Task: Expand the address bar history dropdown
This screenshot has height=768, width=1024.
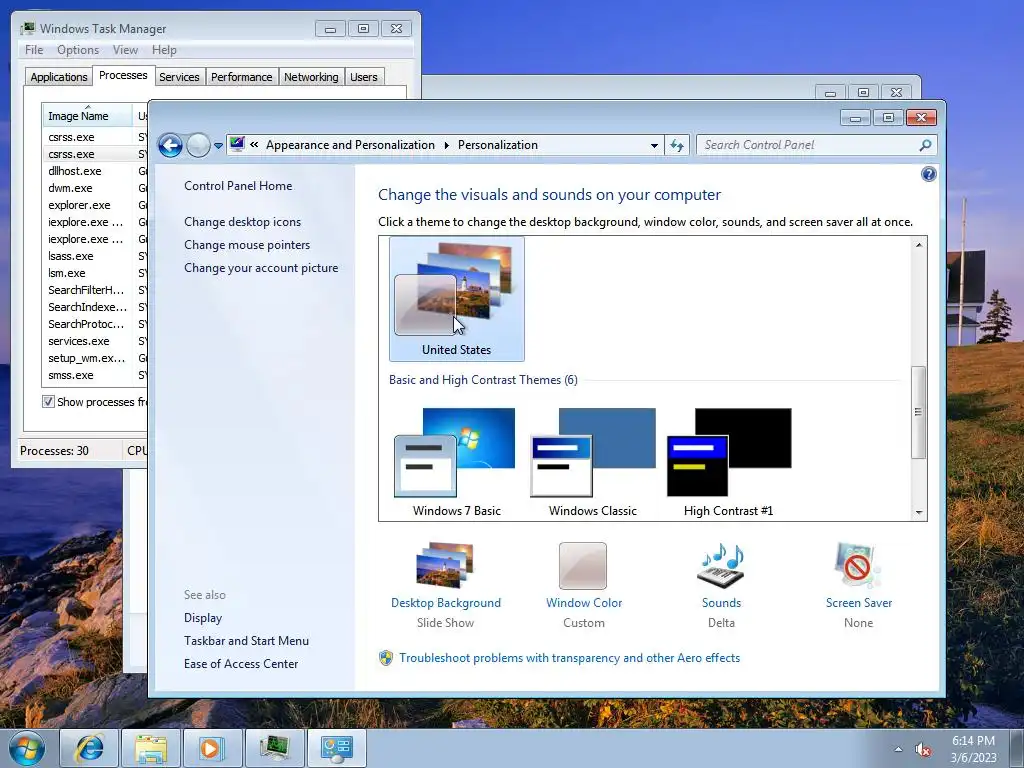Action: coord(654,145)
